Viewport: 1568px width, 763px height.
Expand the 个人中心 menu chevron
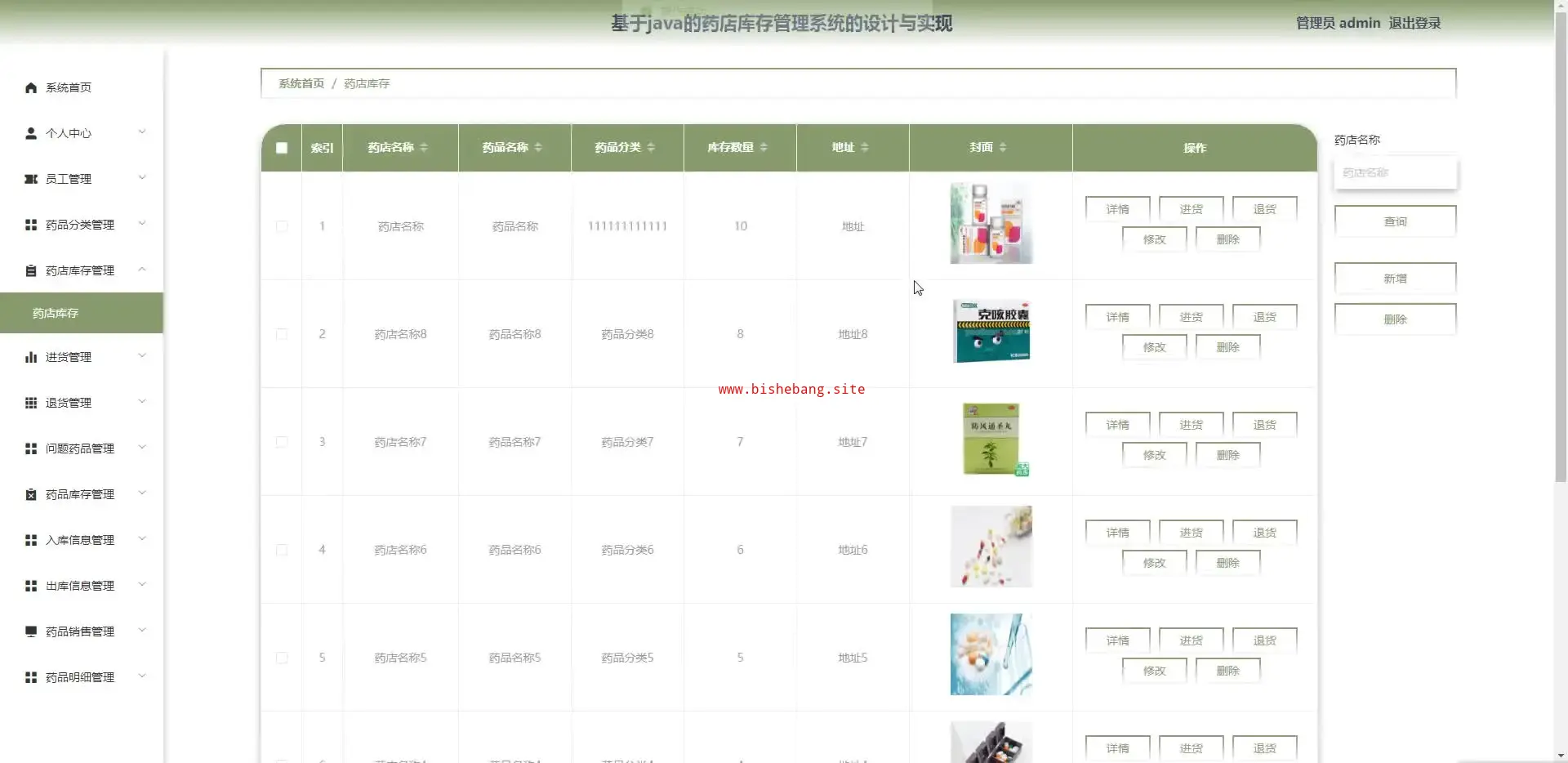142,132
